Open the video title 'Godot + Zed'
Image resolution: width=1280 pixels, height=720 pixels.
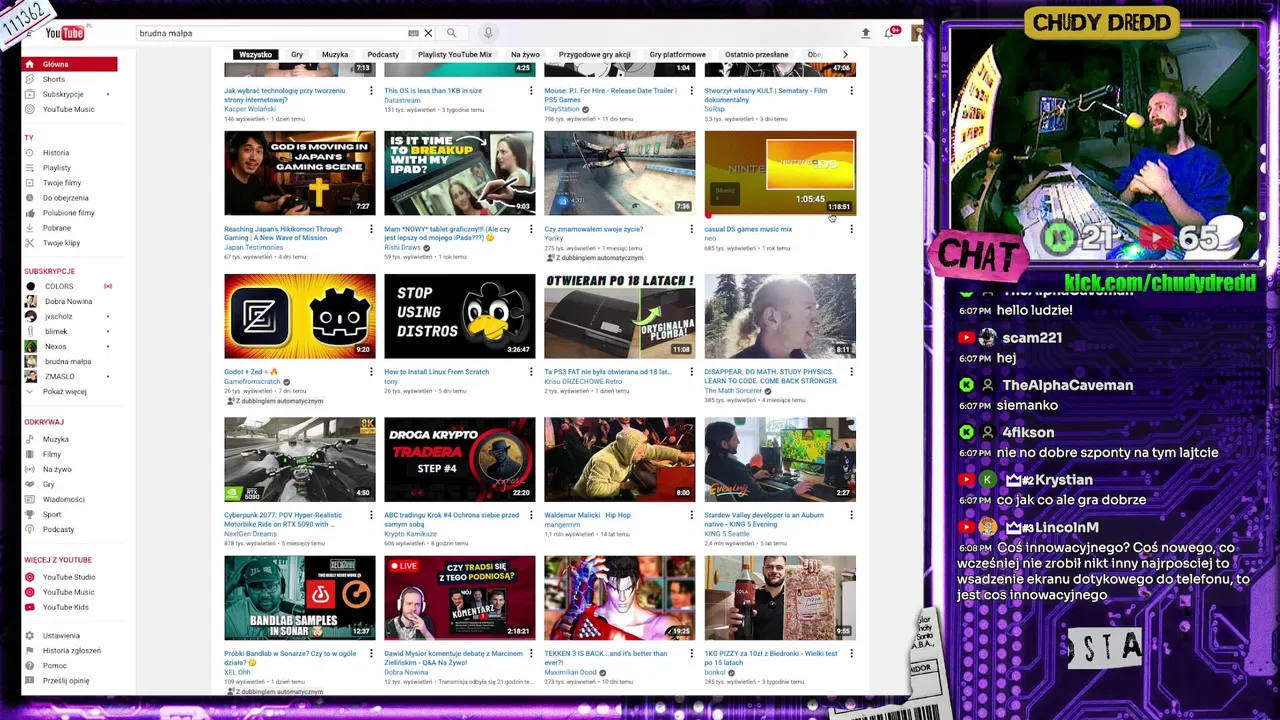pyautogui.click(x=251, y=372)
